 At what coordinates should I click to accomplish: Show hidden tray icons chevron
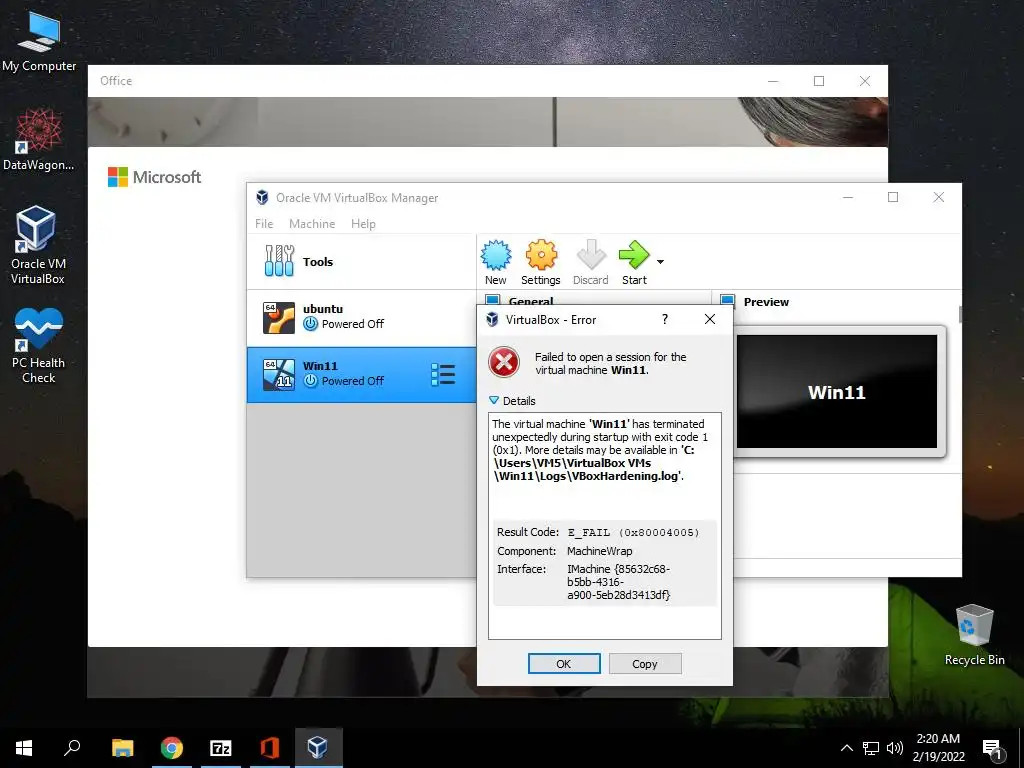(846, 748)
